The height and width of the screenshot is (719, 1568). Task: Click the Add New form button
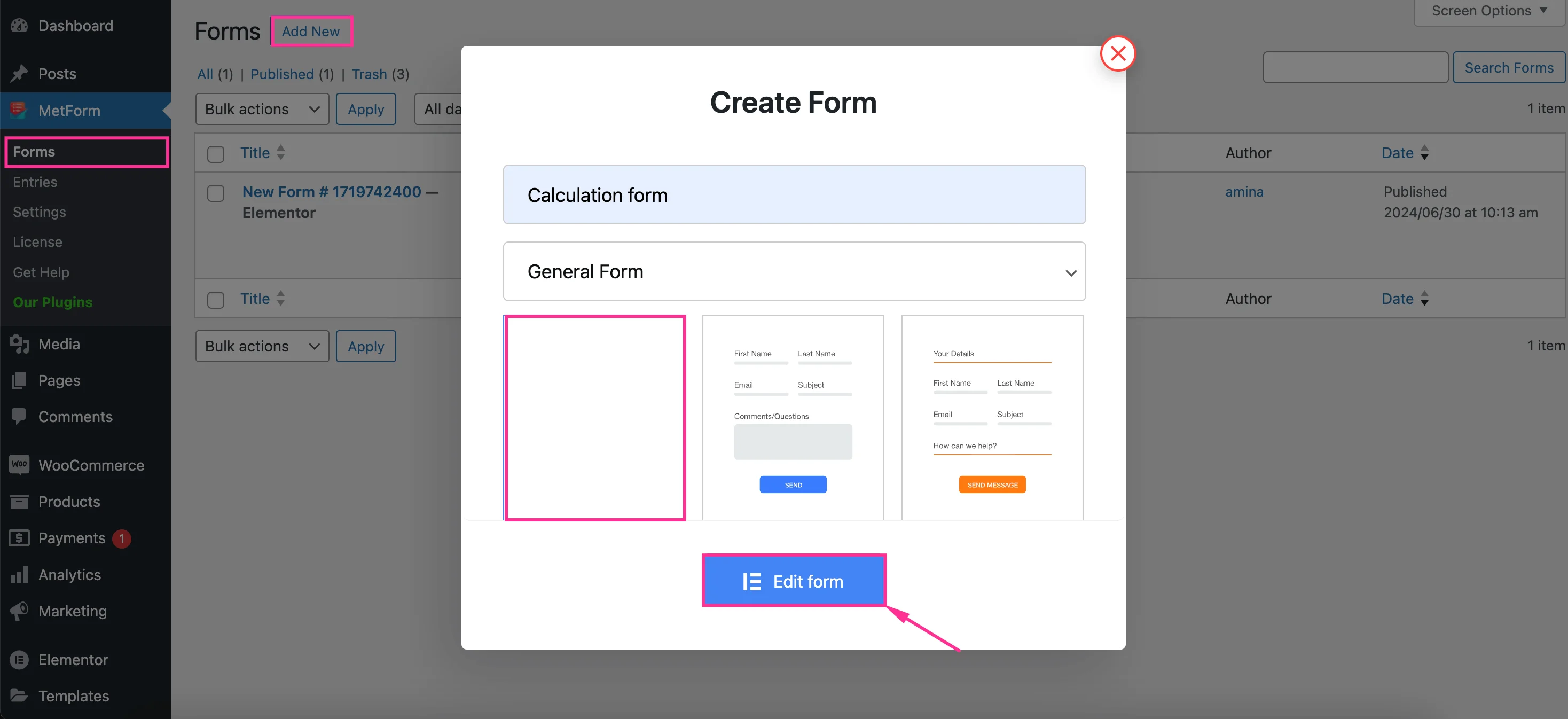[311, 31]
